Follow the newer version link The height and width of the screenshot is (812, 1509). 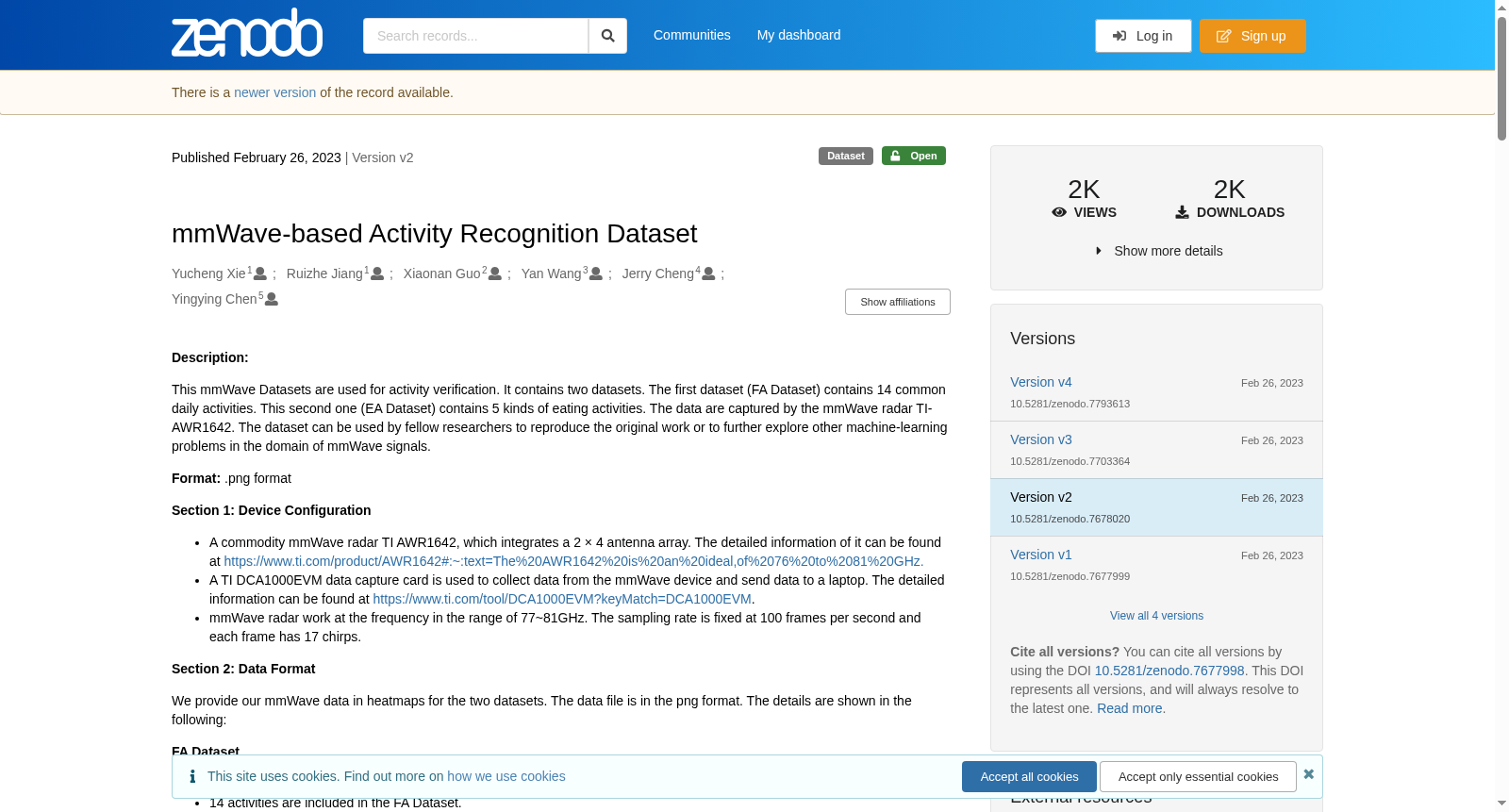[x=275, y=92]
